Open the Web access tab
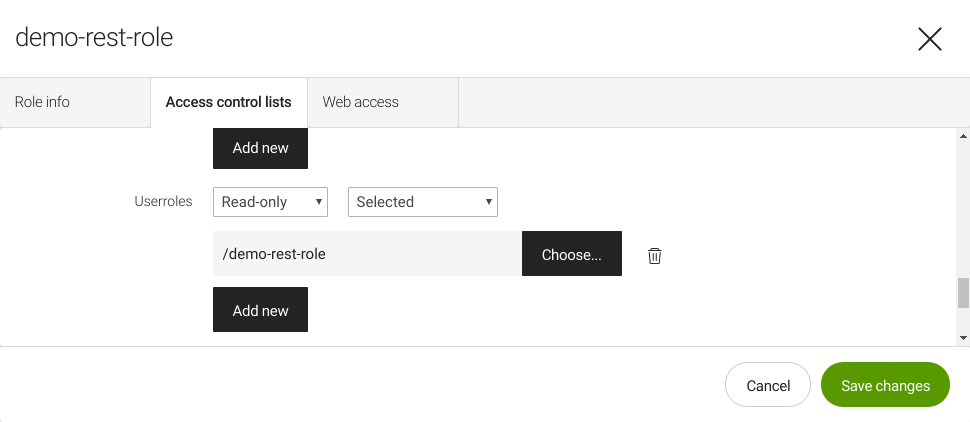 coord(360,102)
